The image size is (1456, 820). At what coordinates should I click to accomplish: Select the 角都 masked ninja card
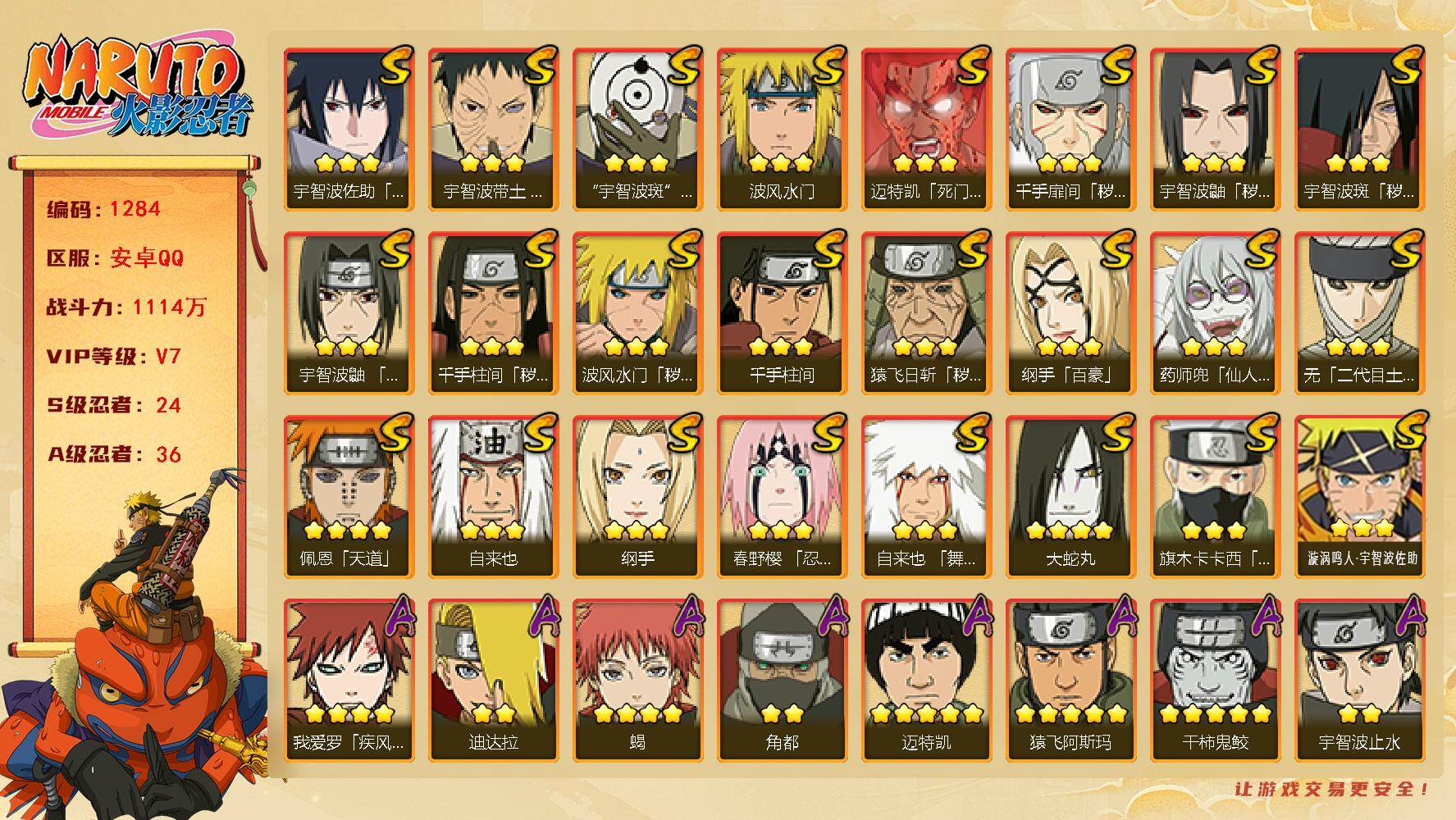coord(781,680)
